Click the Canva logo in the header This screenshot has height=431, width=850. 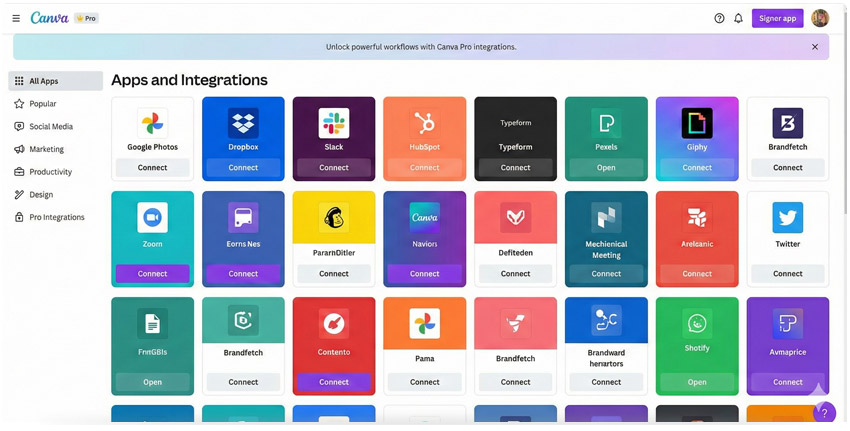[x=49, y=18]
